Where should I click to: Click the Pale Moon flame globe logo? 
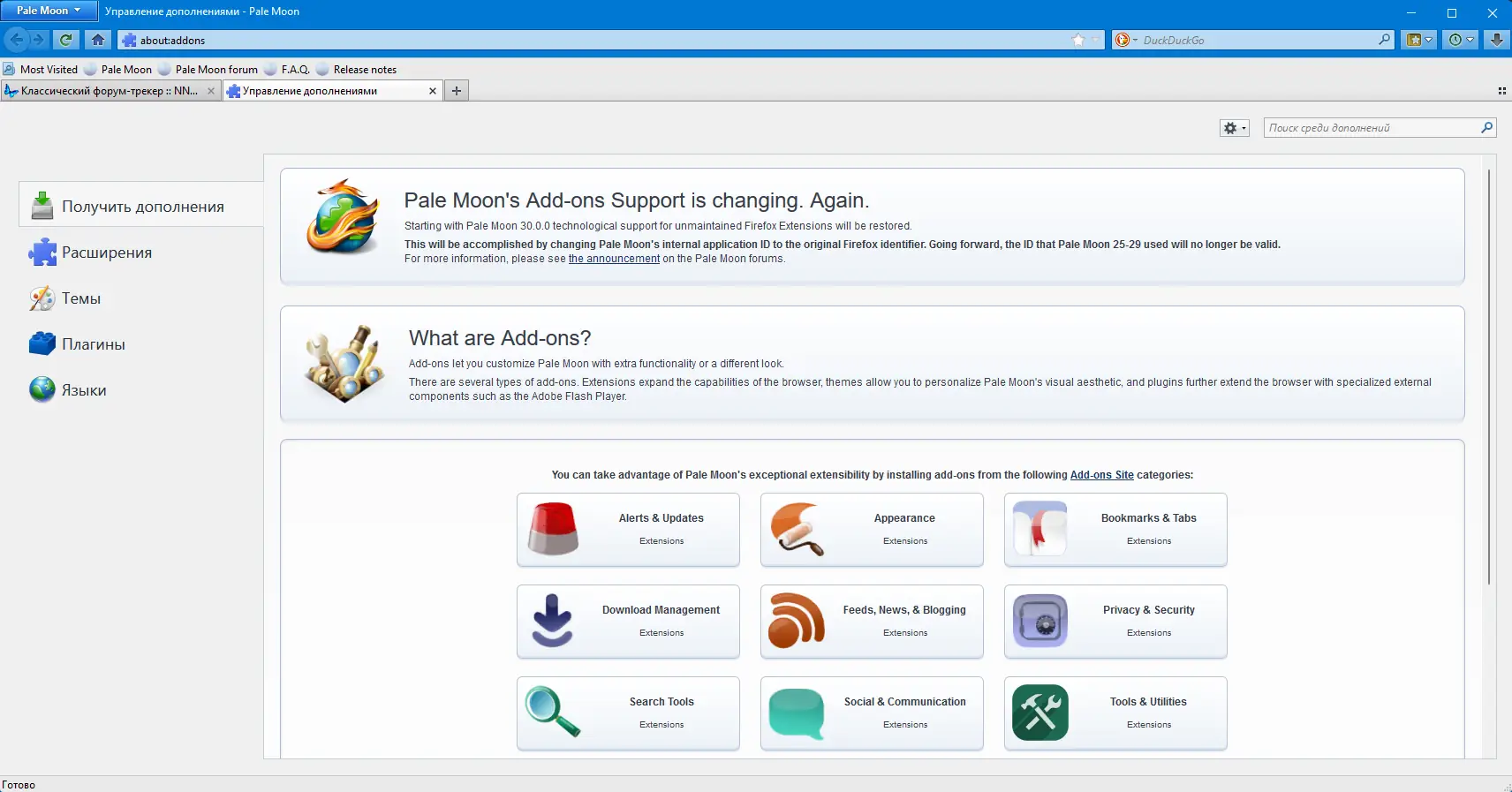tap(343, 217)
